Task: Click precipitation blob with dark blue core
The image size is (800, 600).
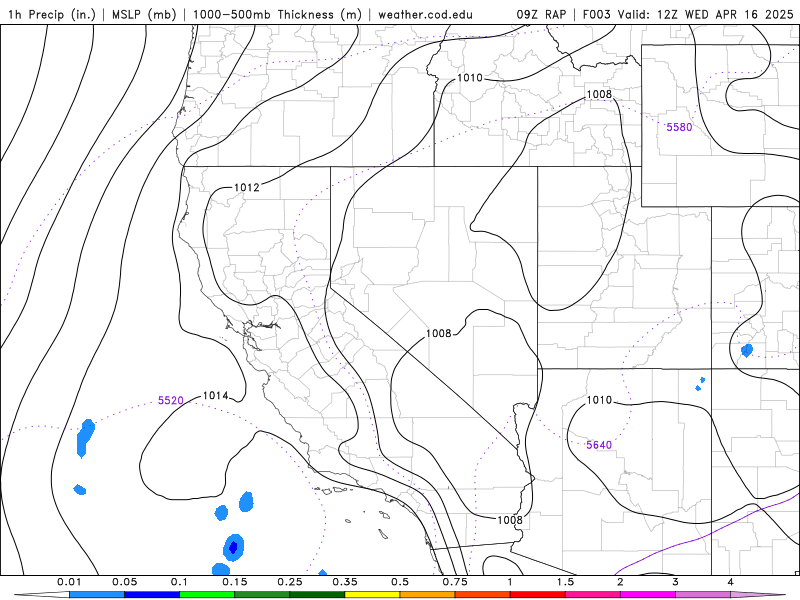Action: pyautogui.click(x=234, y=547)
